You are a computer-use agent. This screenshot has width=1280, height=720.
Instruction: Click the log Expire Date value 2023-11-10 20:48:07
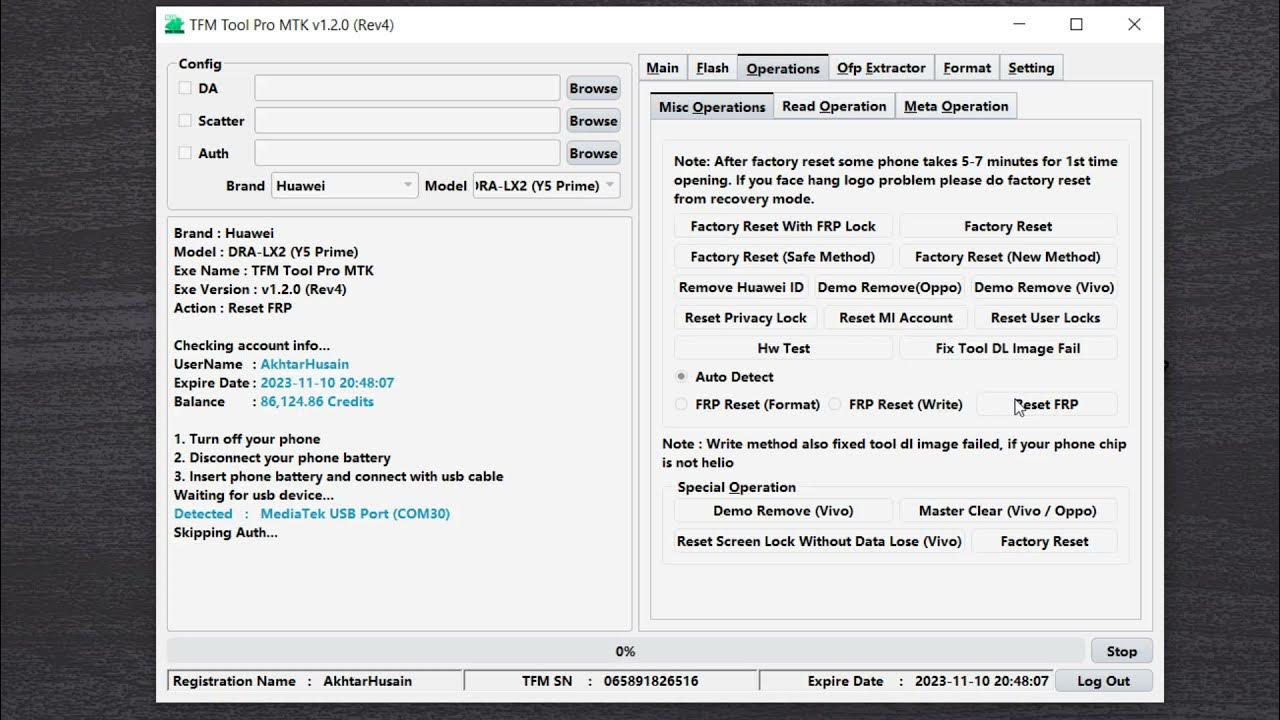click(x=328, y=383)
